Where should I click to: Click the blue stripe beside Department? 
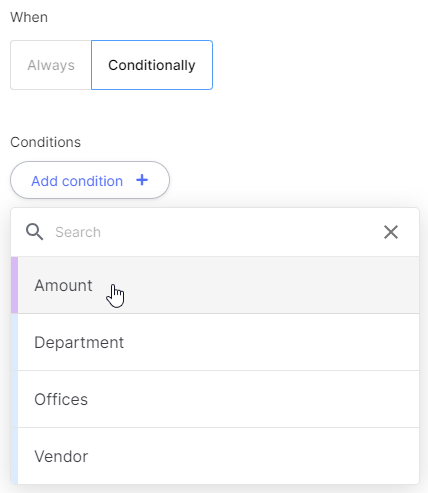(x=14, y=342)
